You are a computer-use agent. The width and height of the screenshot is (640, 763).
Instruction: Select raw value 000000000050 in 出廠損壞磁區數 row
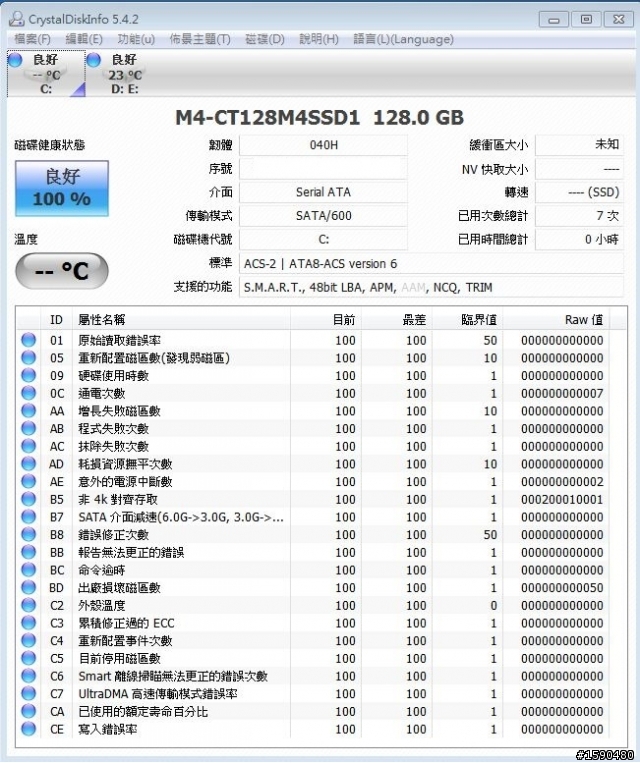562,588
